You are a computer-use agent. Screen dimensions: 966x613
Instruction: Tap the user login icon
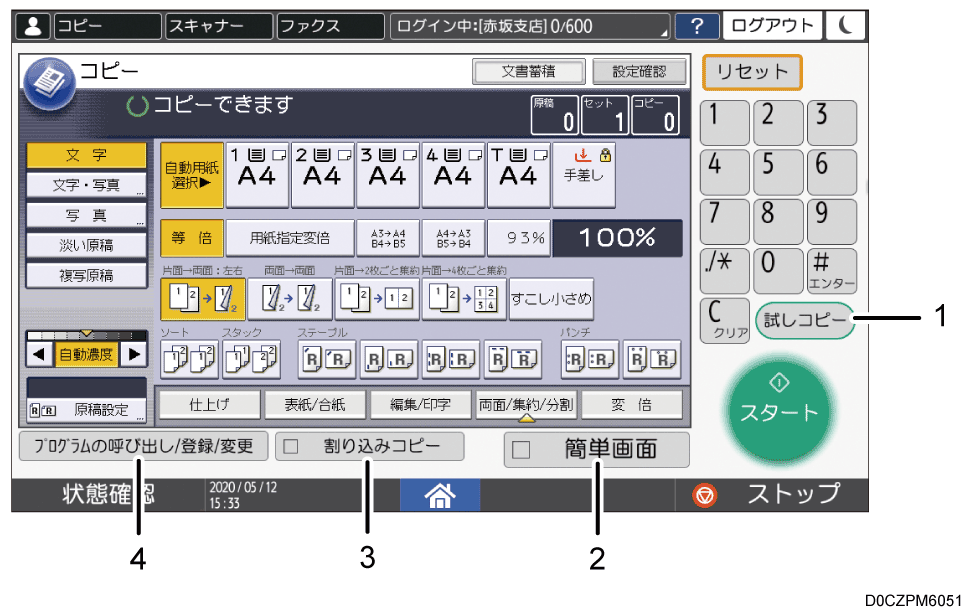point(33,26)
